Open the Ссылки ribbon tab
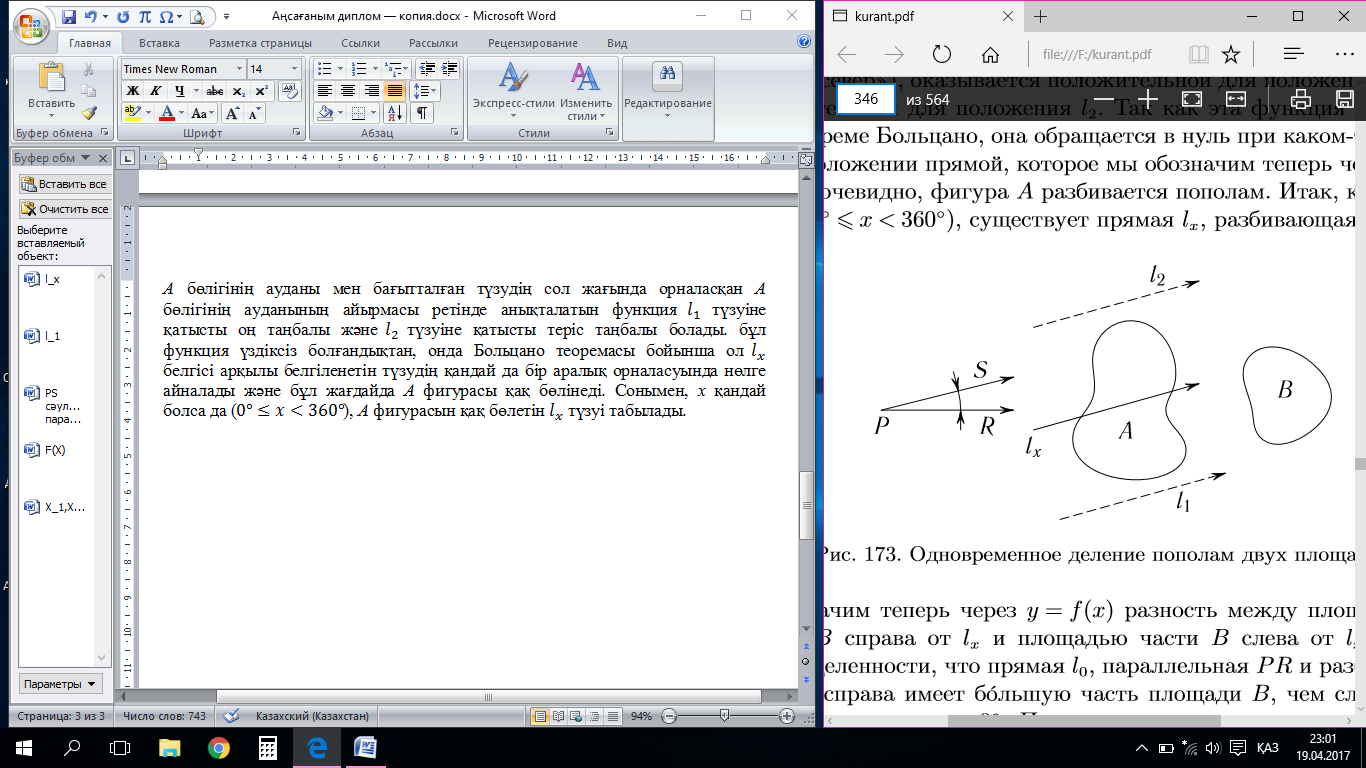Image resolution: width=1366 pixels, height=768 pixels. 360,43
